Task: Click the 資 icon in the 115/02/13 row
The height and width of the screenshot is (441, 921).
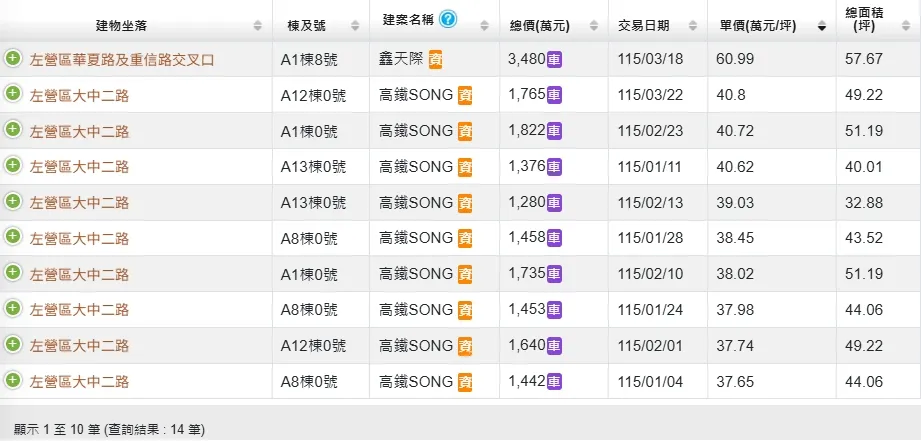Action: point(465,203)
